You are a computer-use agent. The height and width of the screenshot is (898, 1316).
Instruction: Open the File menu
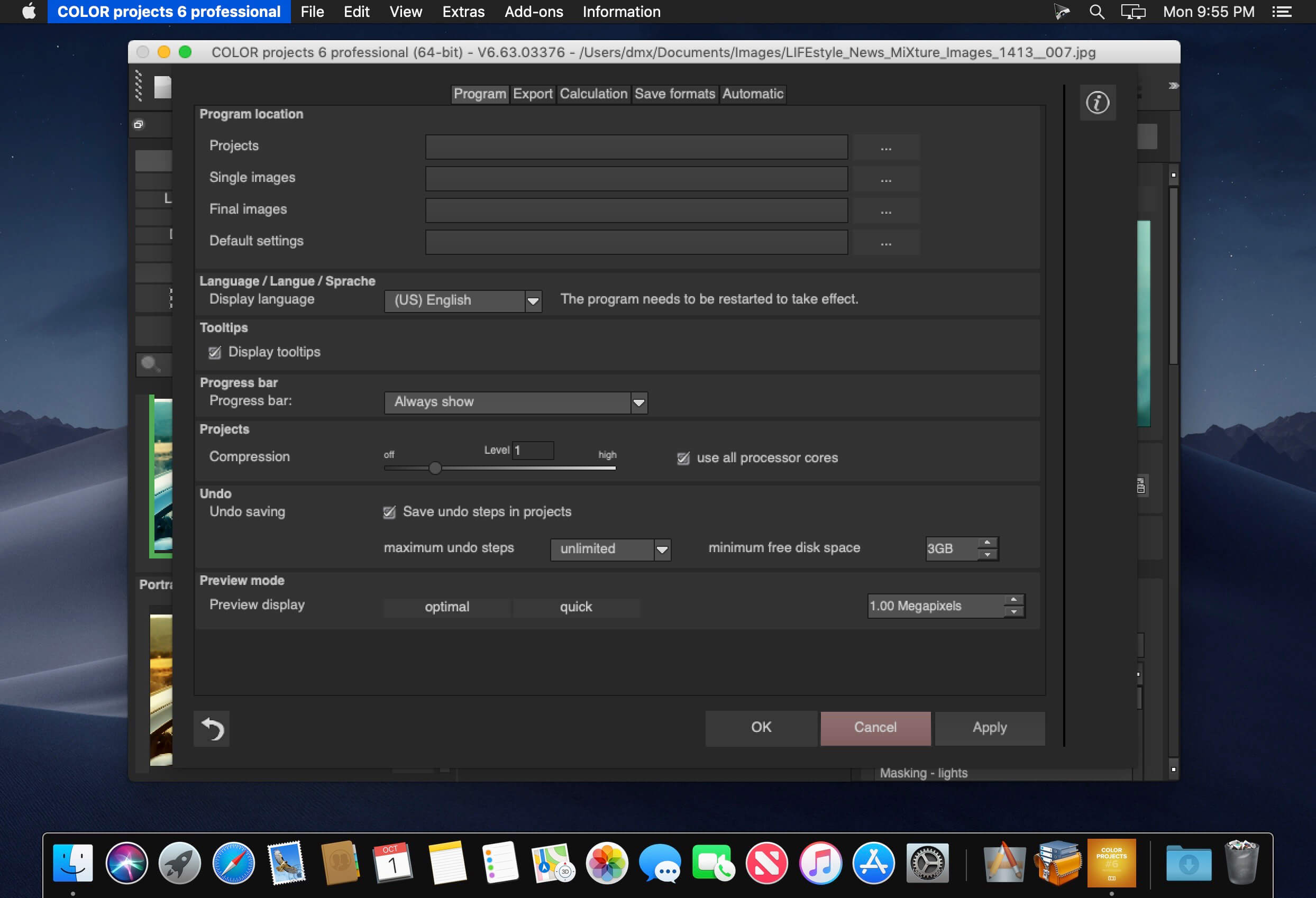pyautogui.click(x=312, y=12)
